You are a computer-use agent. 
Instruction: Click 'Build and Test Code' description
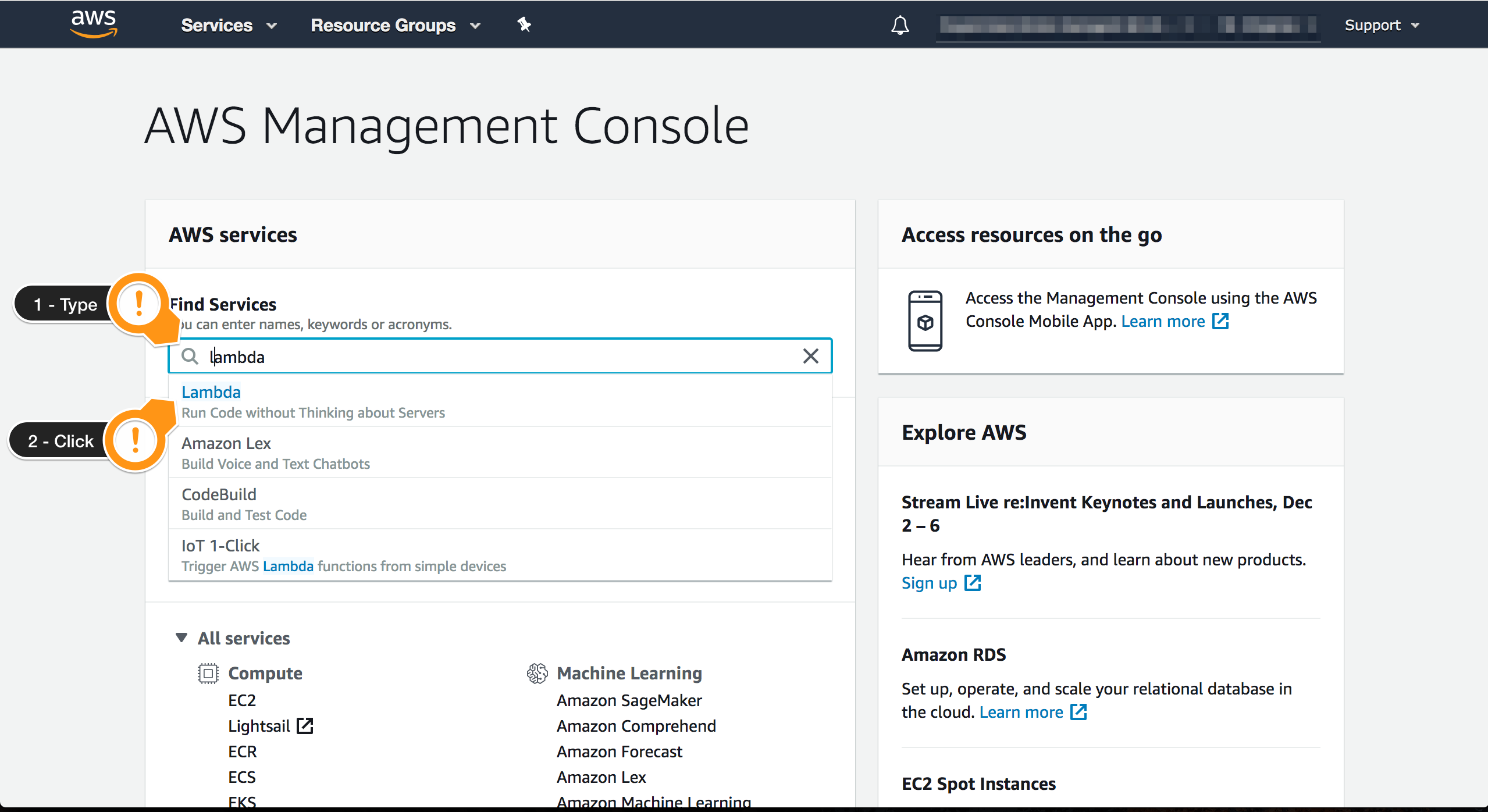[x=244, y=515]
